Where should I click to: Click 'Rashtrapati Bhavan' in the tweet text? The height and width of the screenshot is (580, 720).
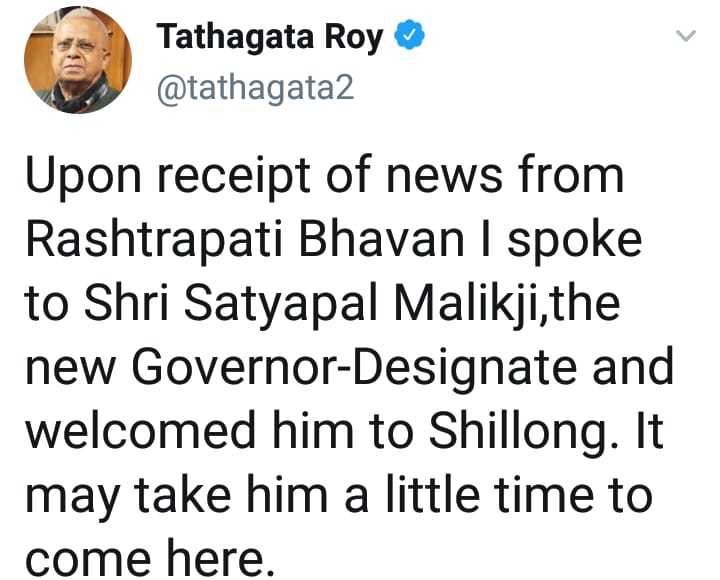point(245,242)
